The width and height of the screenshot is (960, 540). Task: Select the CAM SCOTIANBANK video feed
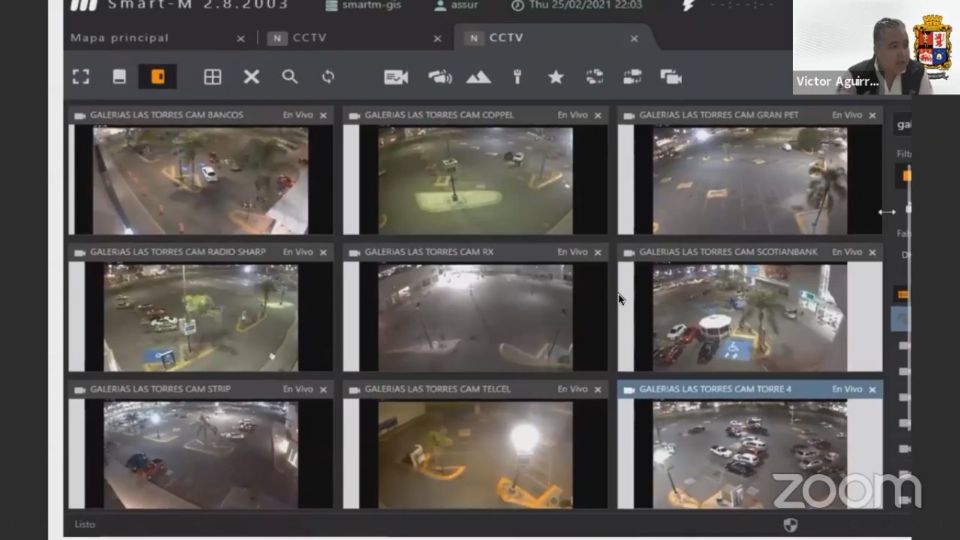click(749, 316)
